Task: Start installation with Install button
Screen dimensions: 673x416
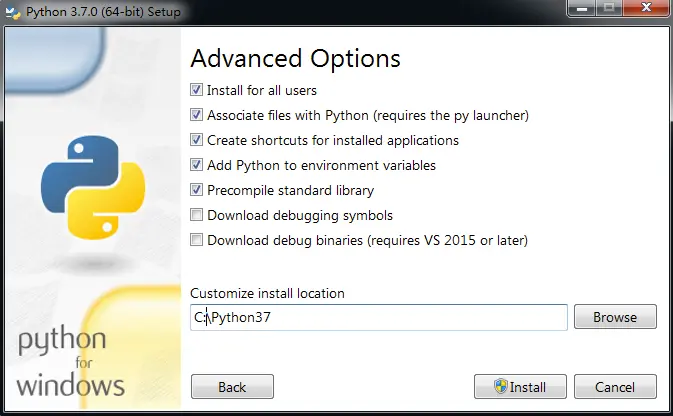Action: [520, 387]
